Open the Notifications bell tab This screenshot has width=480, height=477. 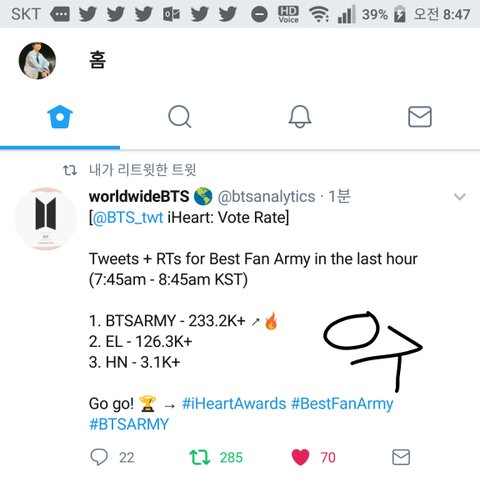click(300, 117)
